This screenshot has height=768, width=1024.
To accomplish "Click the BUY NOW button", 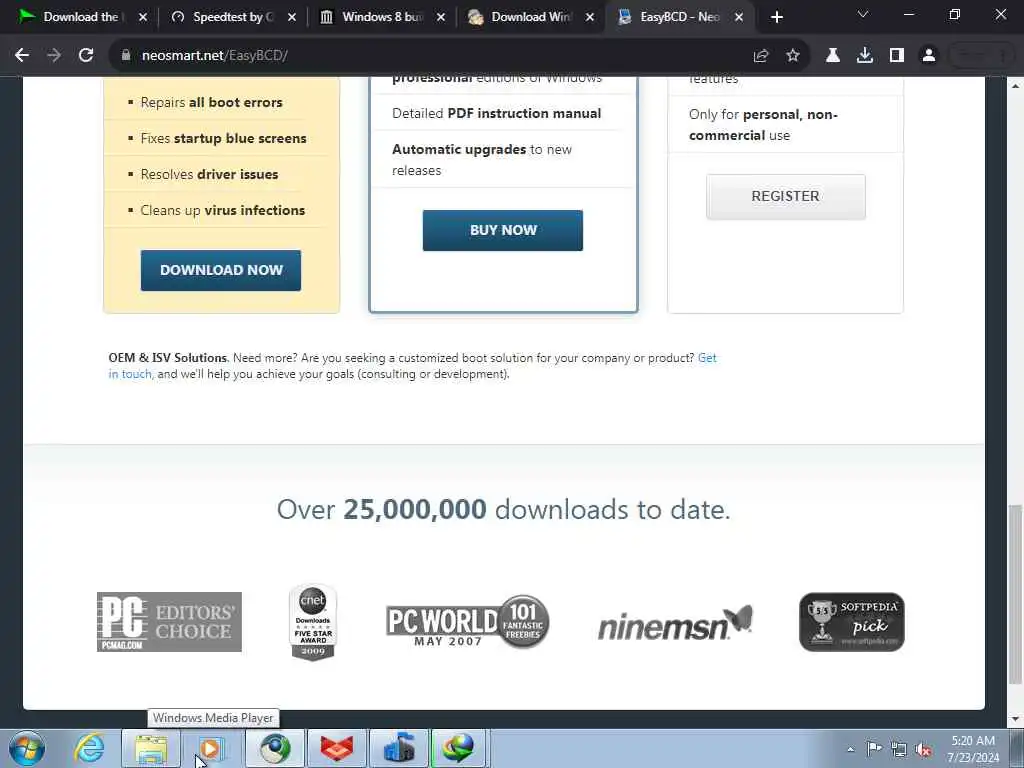I will 503,231.
